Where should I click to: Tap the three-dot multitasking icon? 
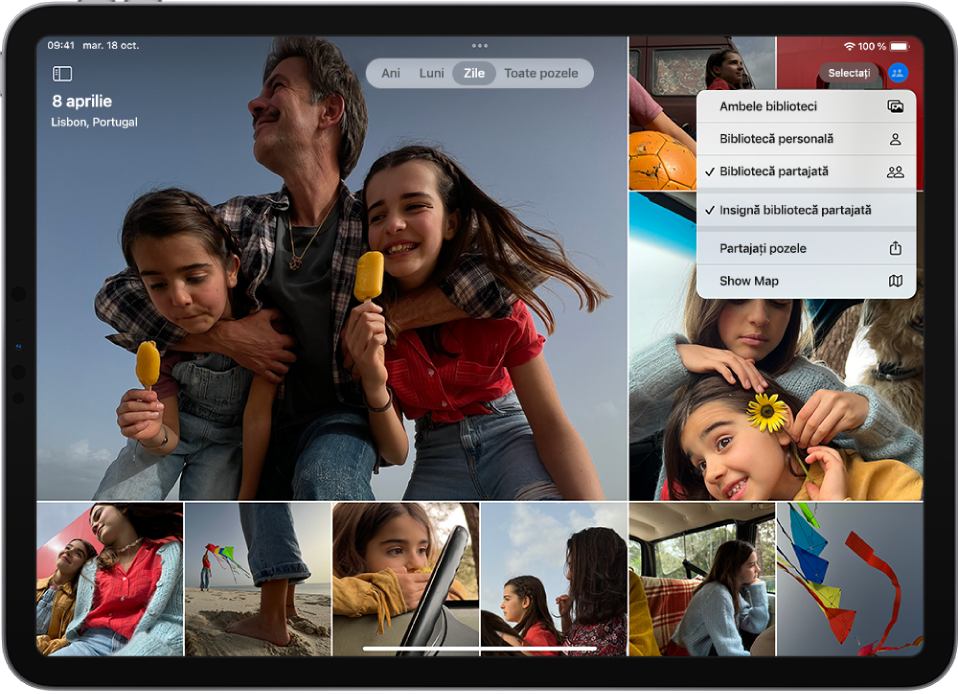(x=480, y=46)
